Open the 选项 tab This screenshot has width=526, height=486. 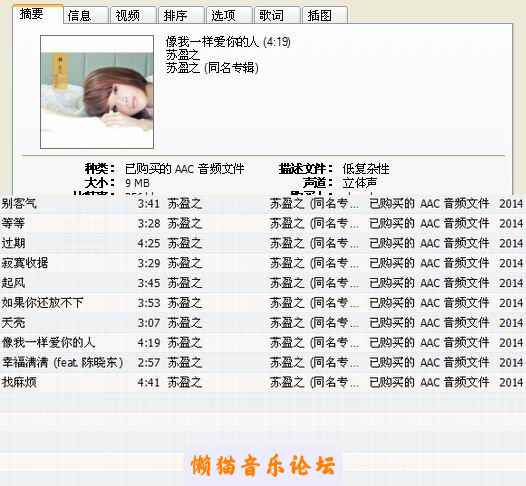coord(229,15)
